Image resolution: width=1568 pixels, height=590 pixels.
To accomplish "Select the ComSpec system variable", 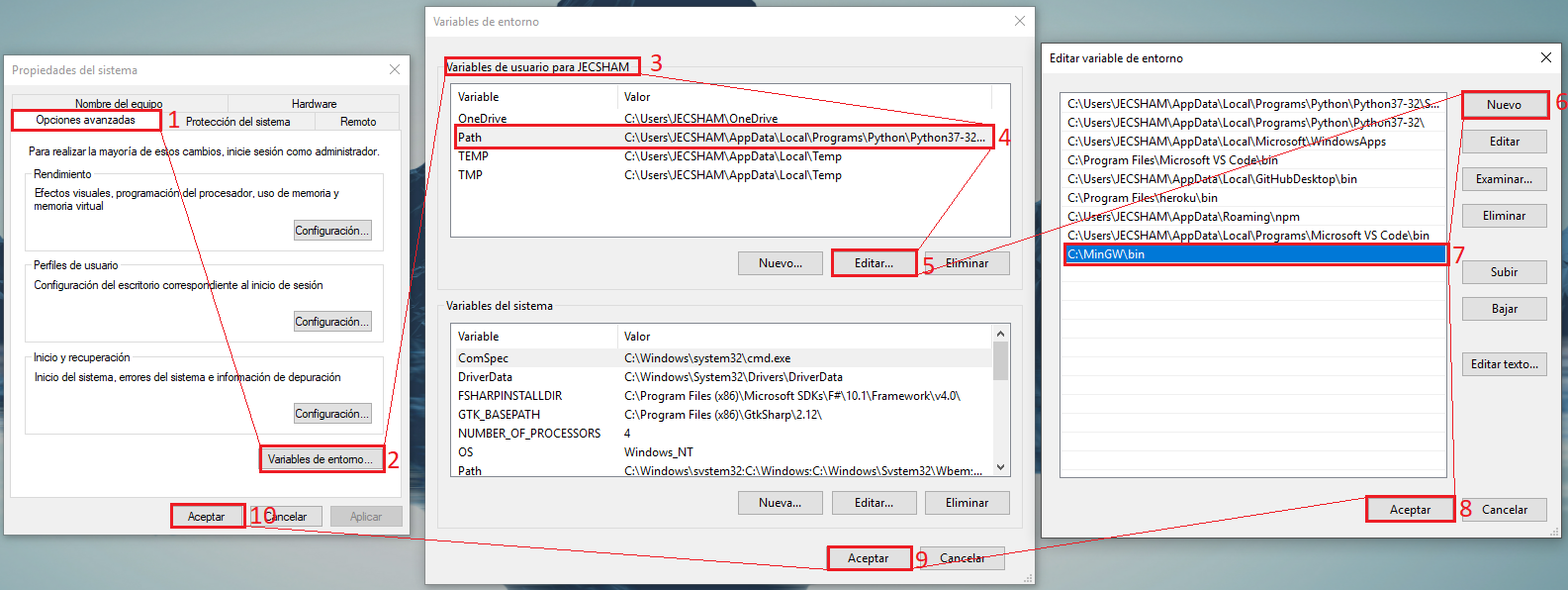I will (721, 358).
